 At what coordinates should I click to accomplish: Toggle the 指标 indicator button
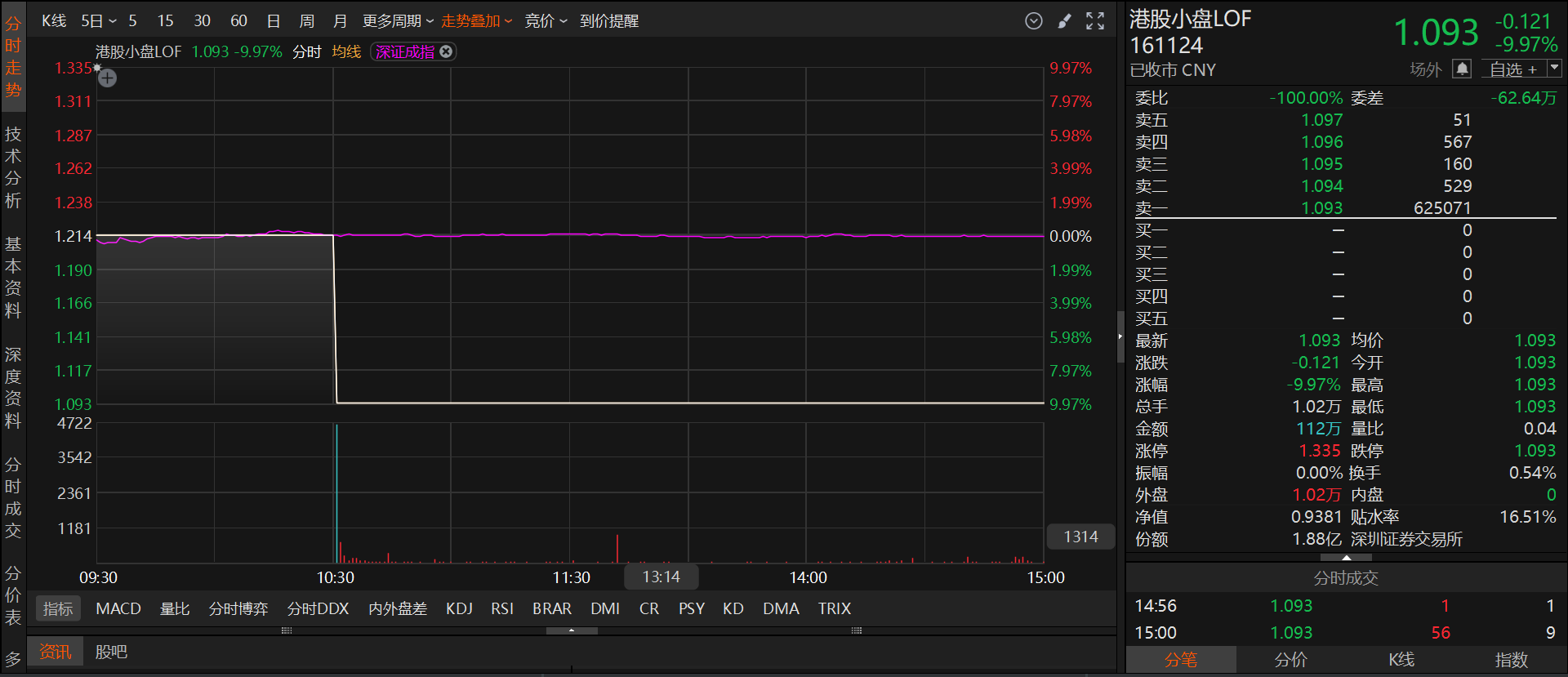pos(58,608)
